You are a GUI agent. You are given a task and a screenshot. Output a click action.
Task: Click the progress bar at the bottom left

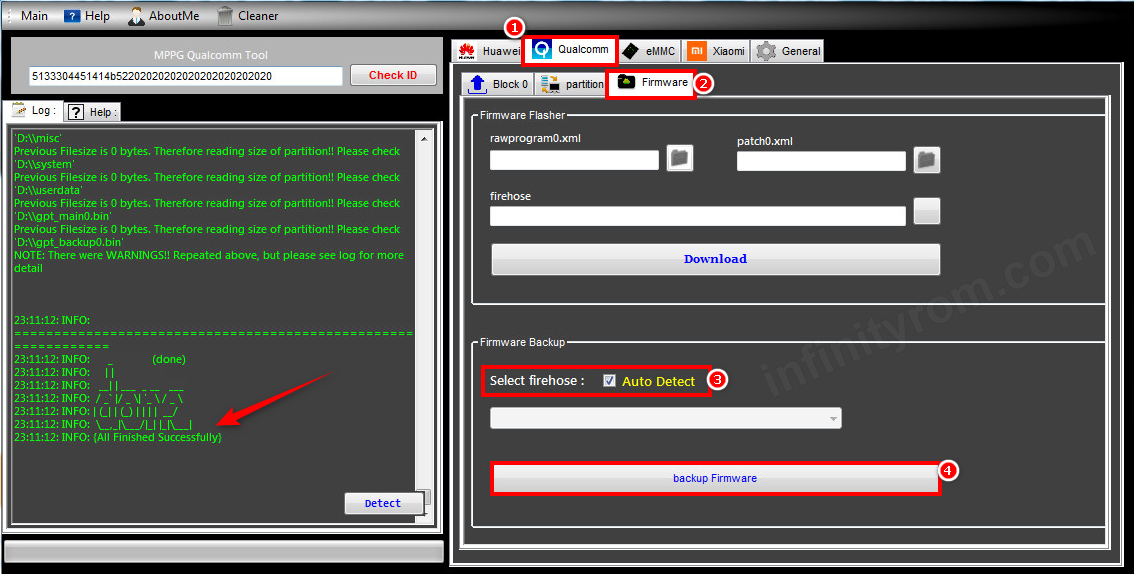pos(223,552)
